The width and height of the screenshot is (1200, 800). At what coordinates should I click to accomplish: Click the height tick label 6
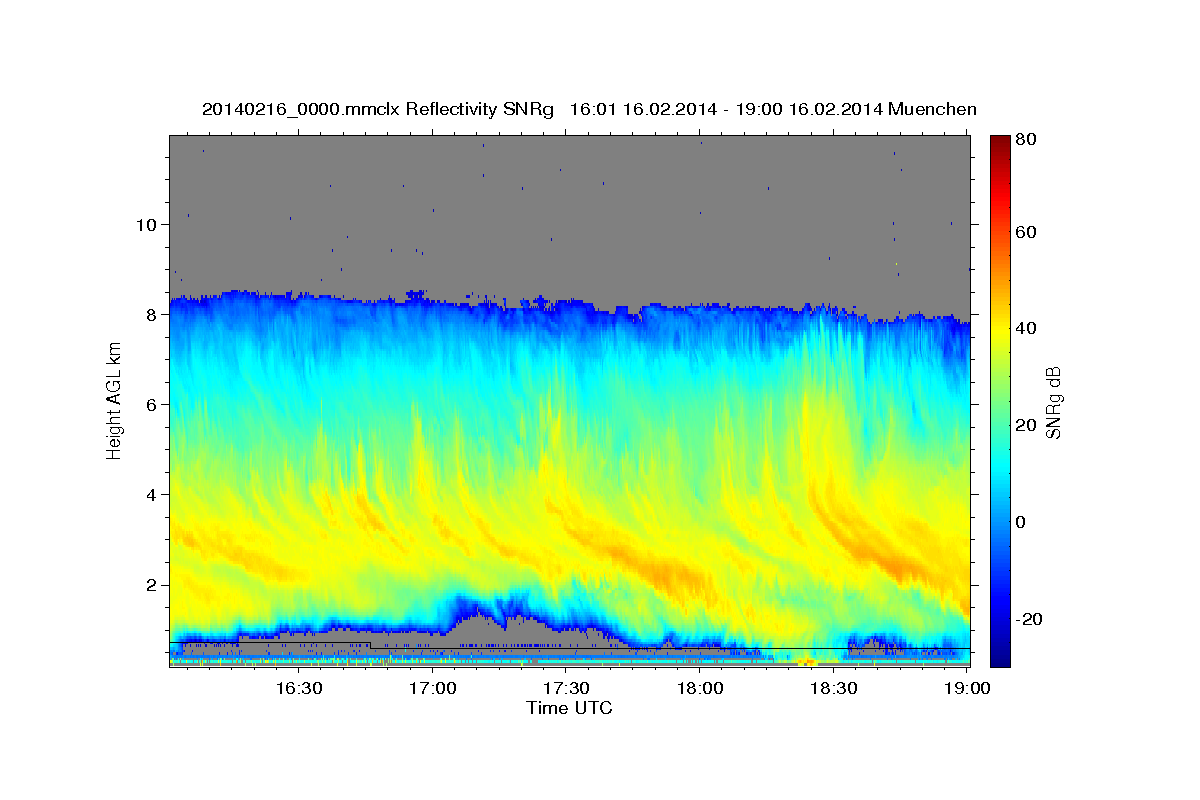[x=152, y=404]
